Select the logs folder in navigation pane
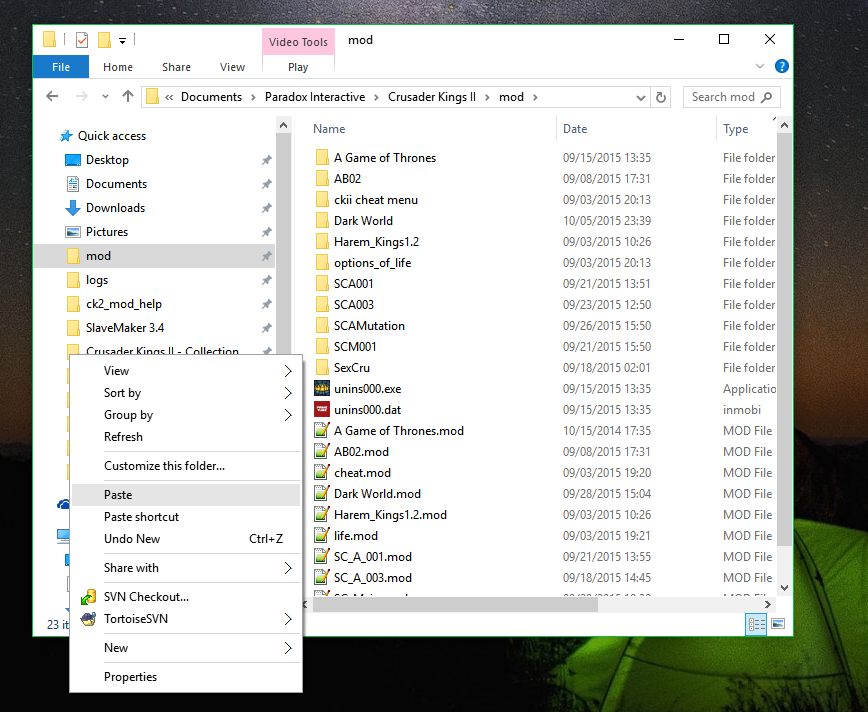 (96, 280)
